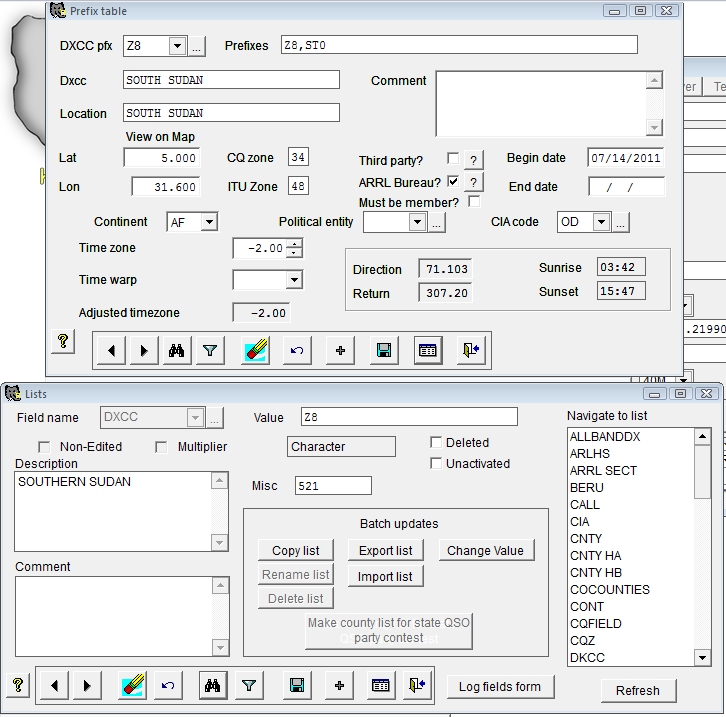Open help in Lists window

point(18,685)
